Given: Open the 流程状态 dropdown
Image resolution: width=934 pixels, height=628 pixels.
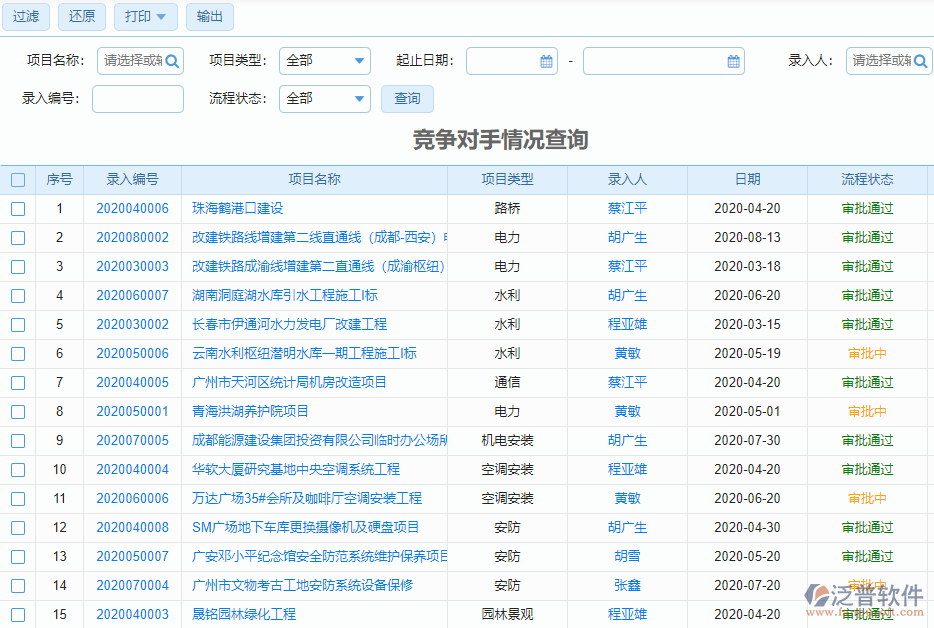Looking at the screenshot, I should pyautogui.click(x=324, y=99).
